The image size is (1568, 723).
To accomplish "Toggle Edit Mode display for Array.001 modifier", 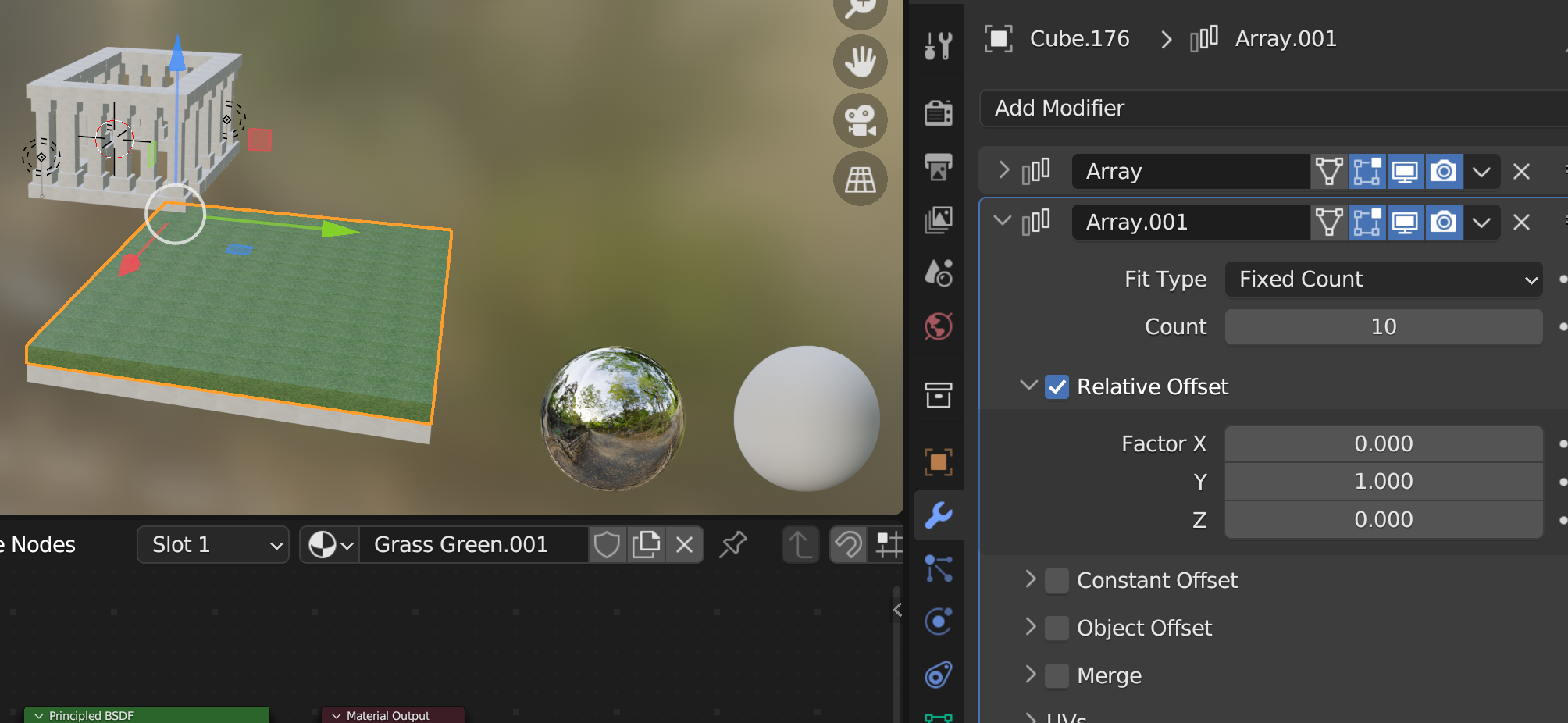I will tap(1367, 222).
